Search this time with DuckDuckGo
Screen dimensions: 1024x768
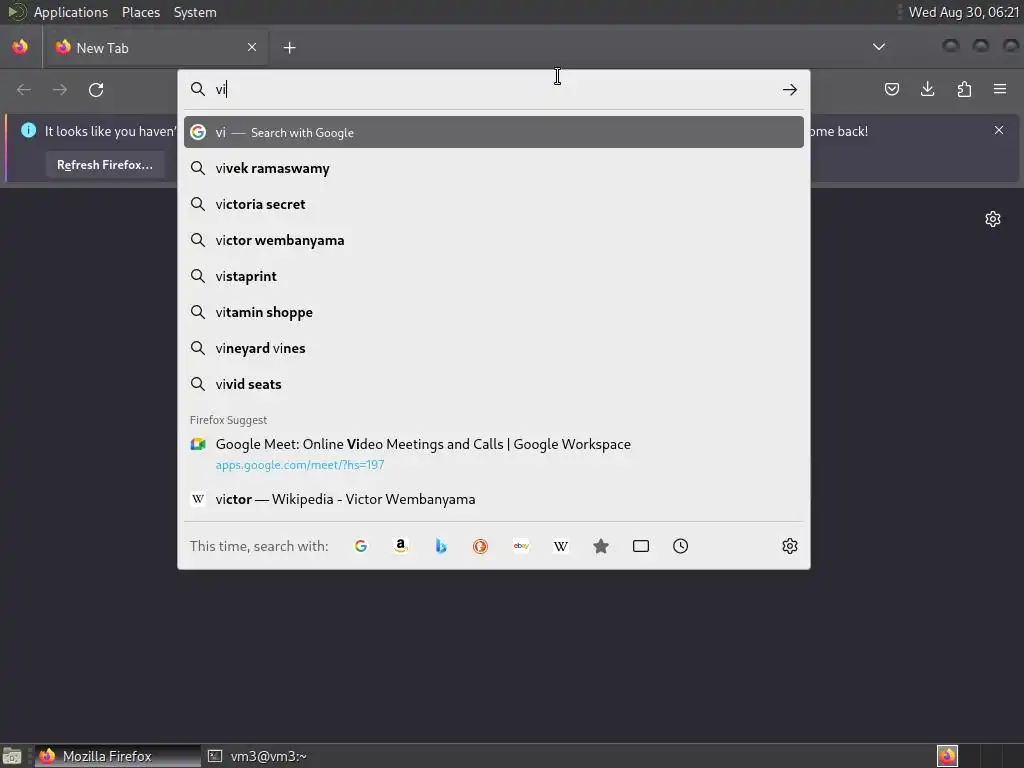[481, 546]
